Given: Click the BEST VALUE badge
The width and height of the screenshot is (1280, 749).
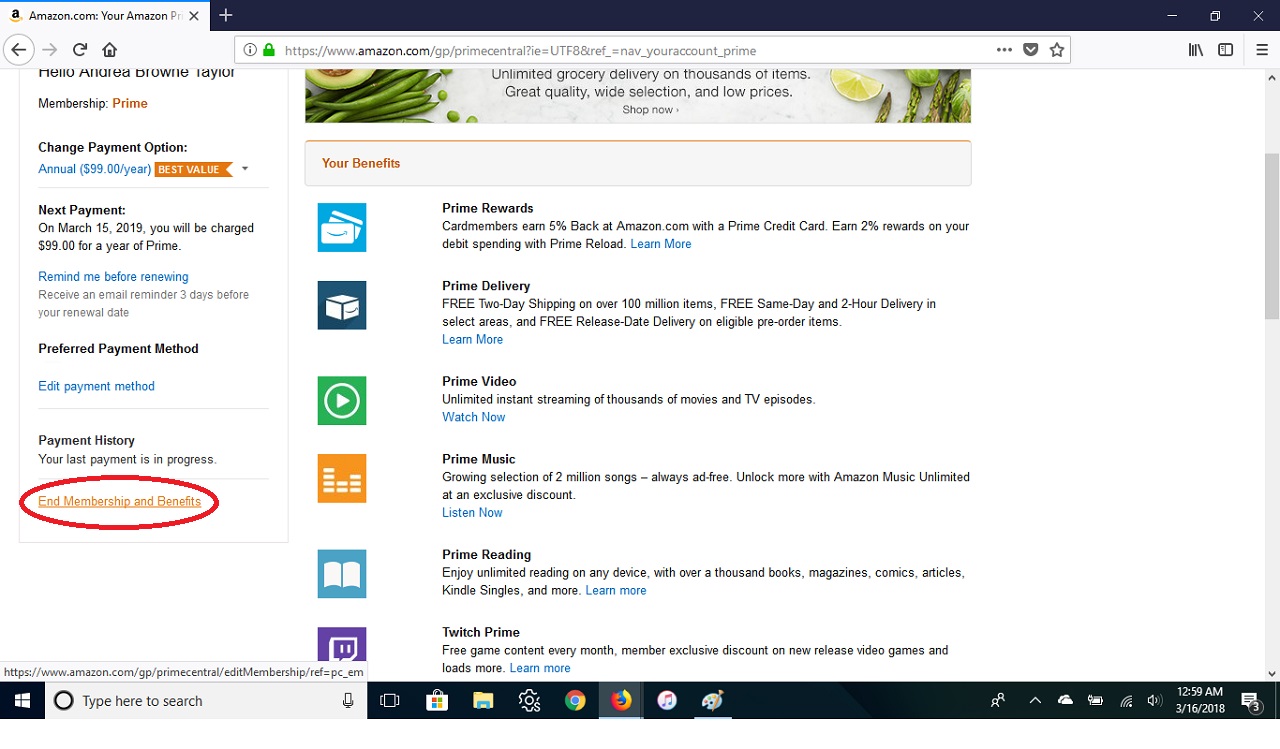Looking at the screenshot, I should pyautogui.click(x=192, y=169).
